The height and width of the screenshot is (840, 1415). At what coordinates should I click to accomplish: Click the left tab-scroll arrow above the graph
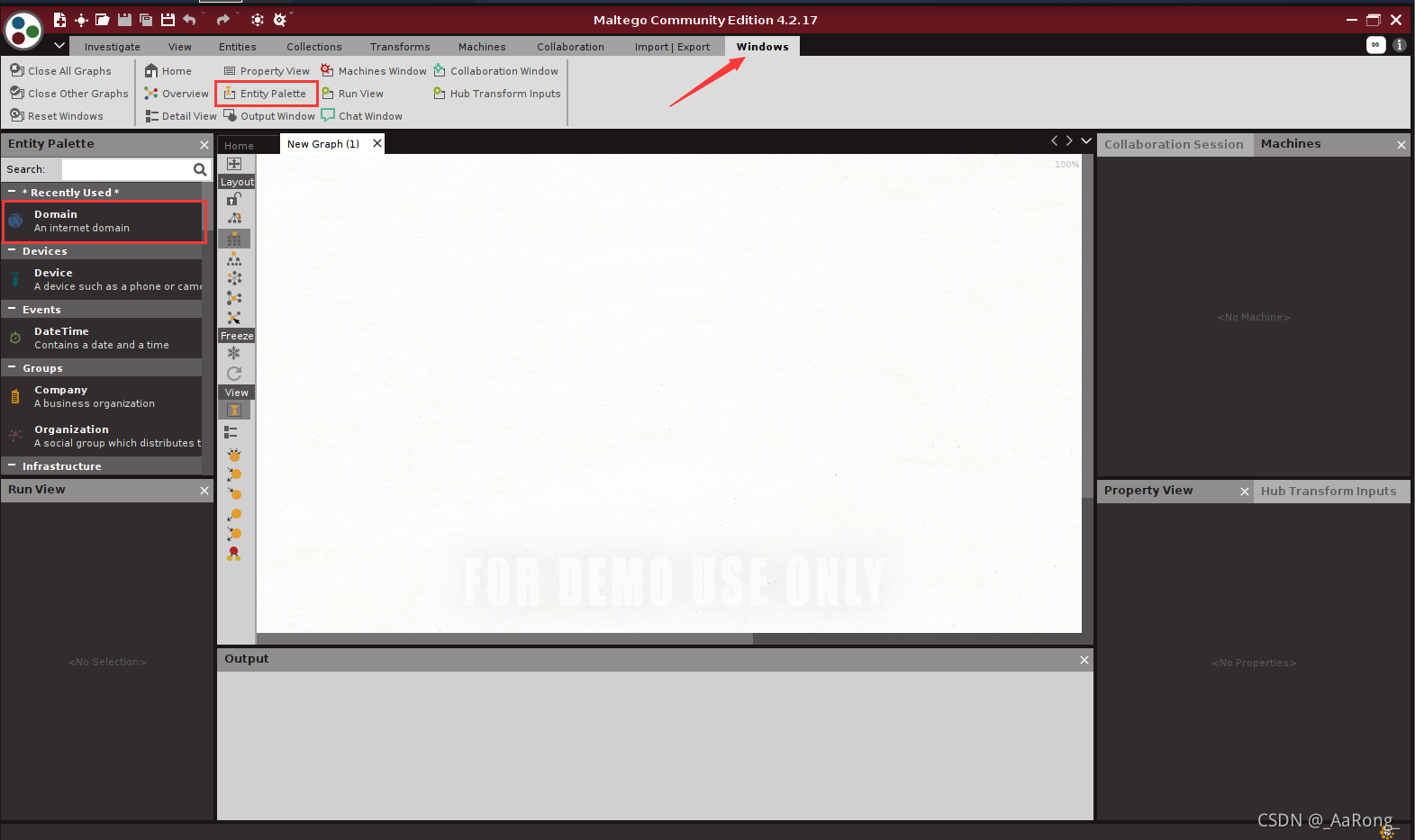[1054, 140]
